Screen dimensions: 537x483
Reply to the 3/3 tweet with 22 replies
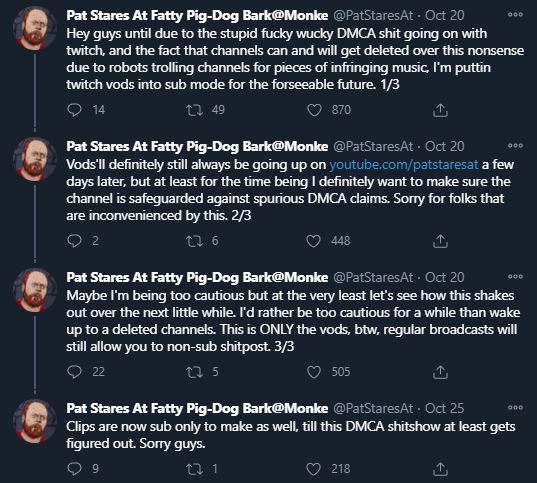pos(74,372)
